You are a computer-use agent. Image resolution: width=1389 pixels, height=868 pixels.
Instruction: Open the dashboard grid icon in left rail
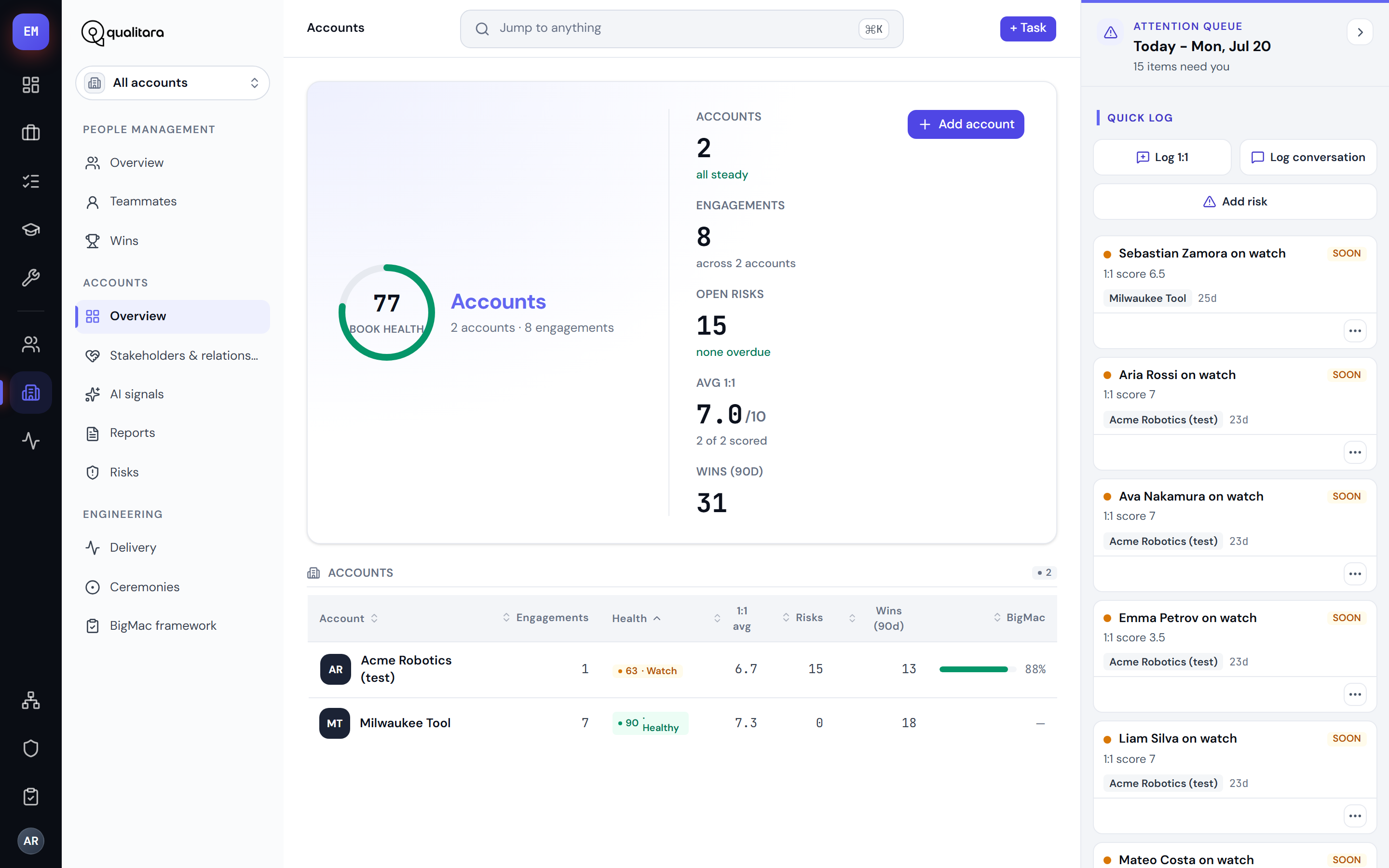(31, 85)
